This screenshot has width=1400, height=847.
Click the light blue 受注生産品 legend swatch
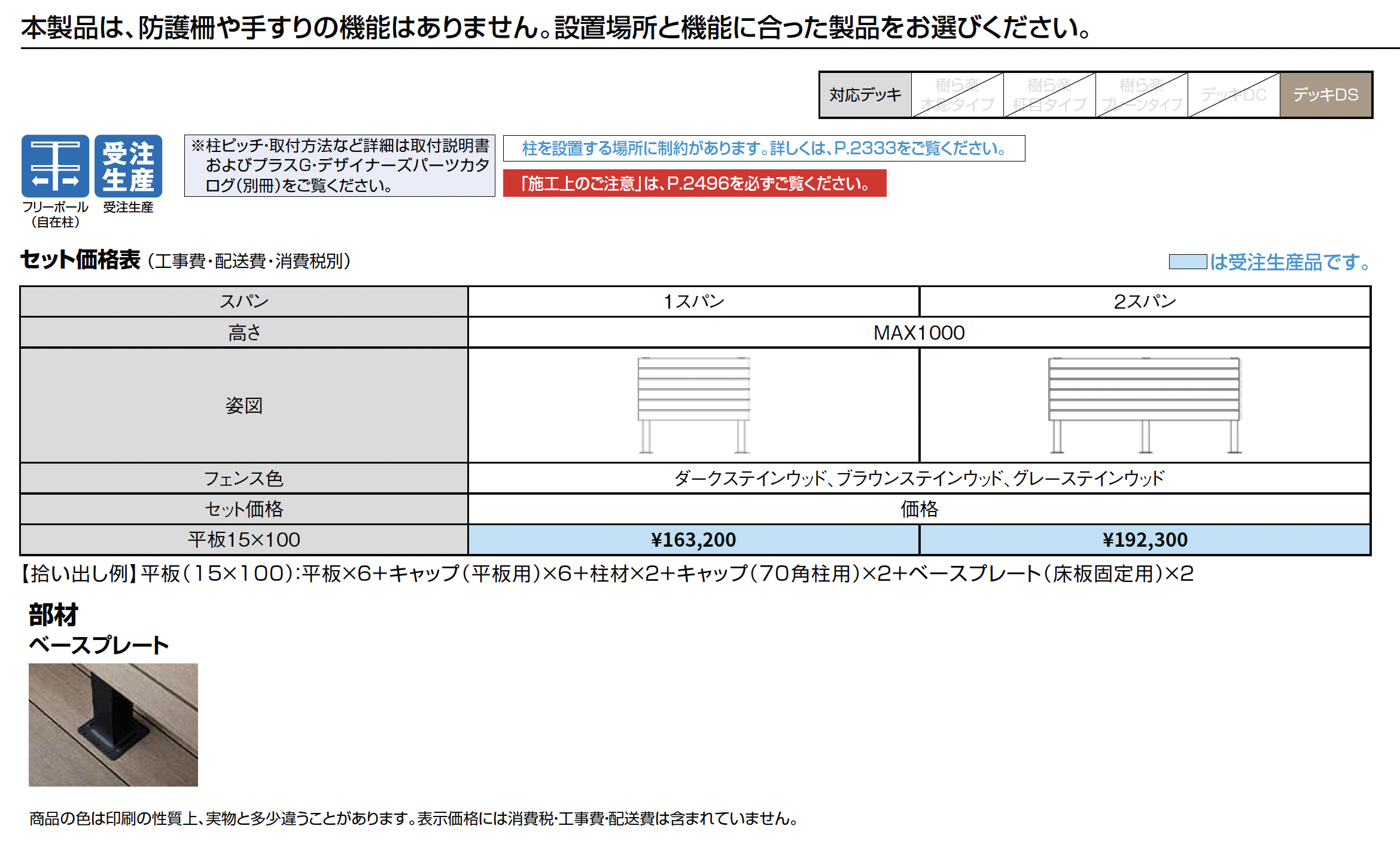tap(1187, 262)
